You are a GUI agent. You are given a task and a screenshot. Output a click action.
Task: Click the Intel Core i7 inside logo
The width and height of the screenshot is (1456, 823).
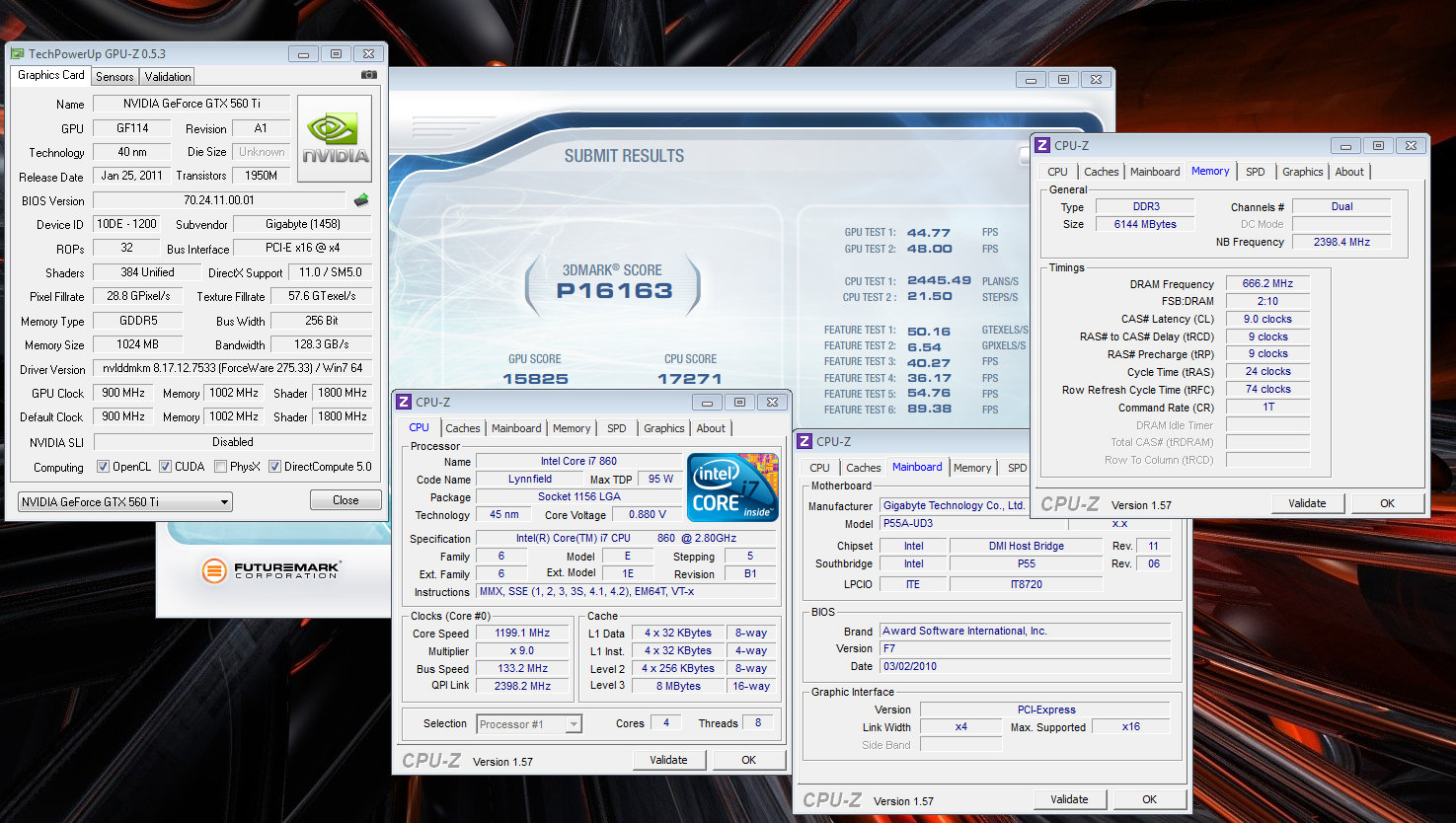coord(732,487)
